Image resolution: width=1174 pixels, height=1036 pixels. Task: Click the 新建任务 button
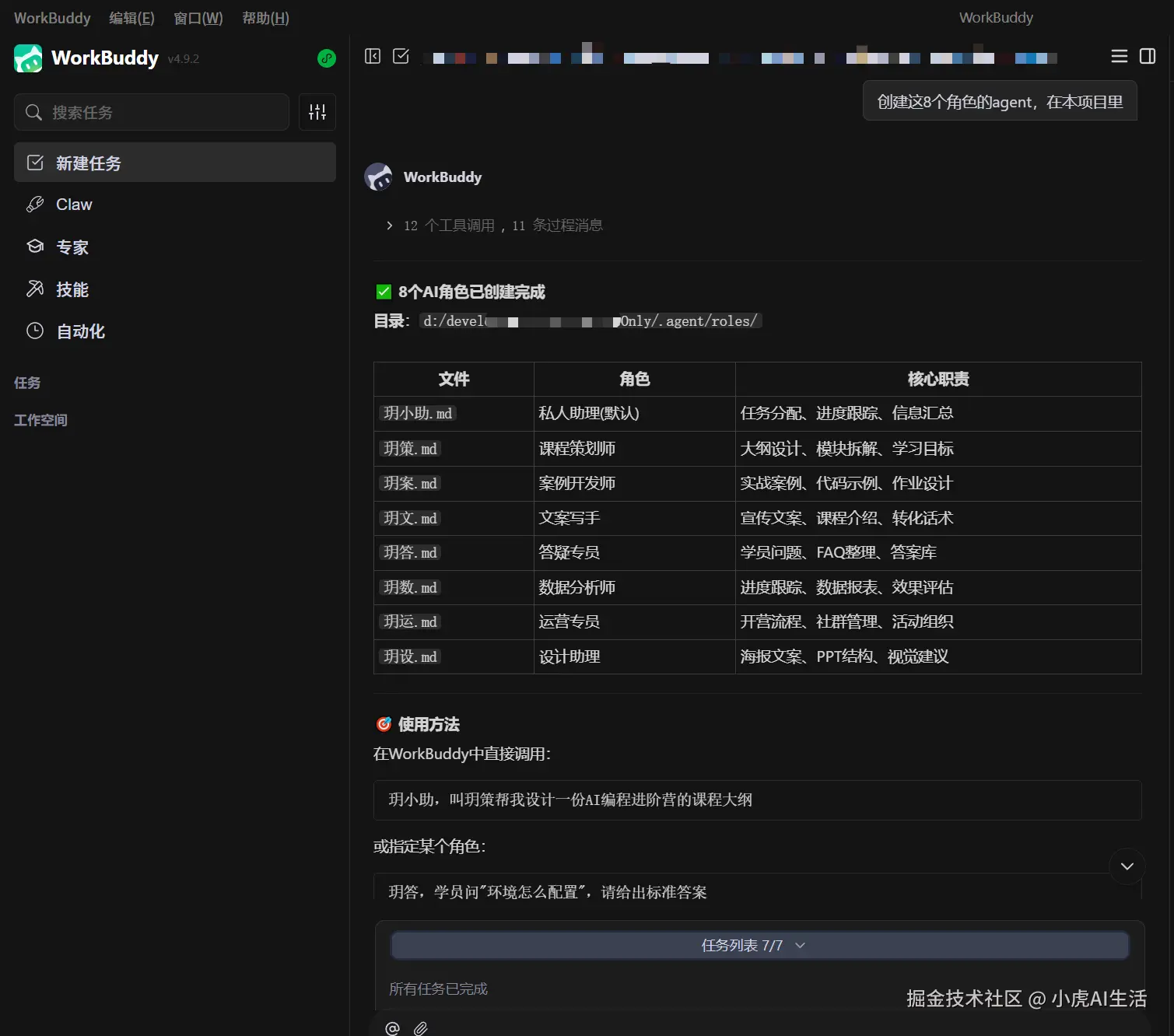tap(175, 163)
